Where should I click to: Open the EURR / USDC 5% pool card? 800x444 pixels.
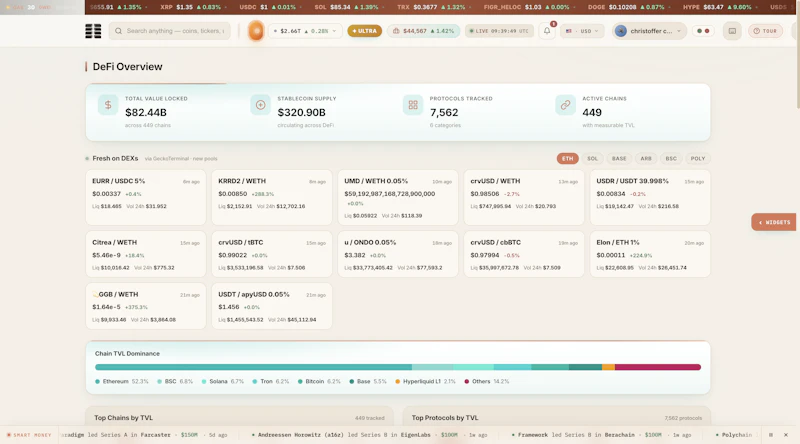tap(146, 198)
